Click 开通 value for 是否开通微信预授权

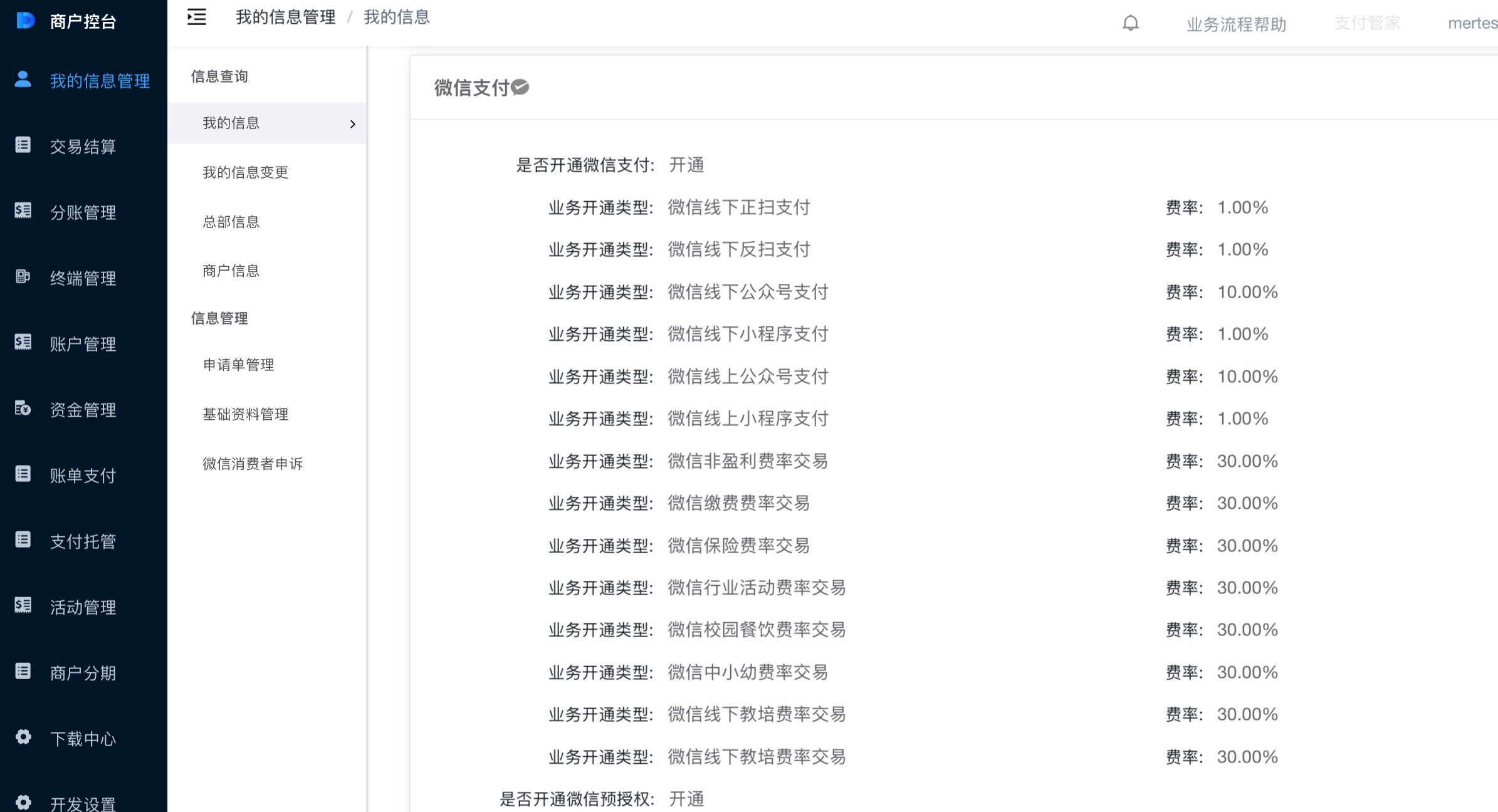tap(687, 799)
